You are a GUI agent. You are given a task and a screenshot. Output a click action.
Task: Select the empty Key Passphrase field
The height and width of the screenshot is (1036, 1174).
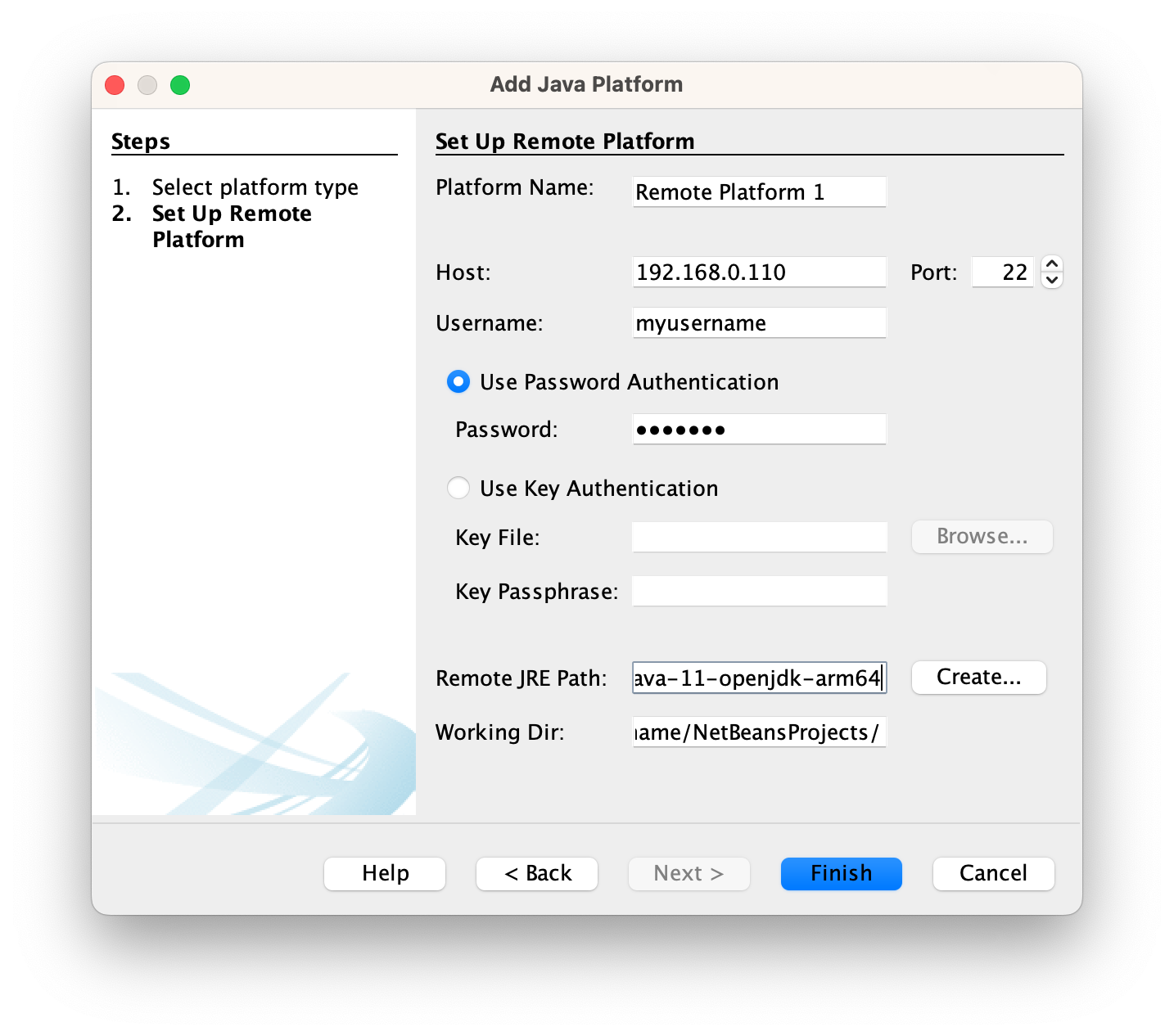pyautogui.click(x=758, y=591)
